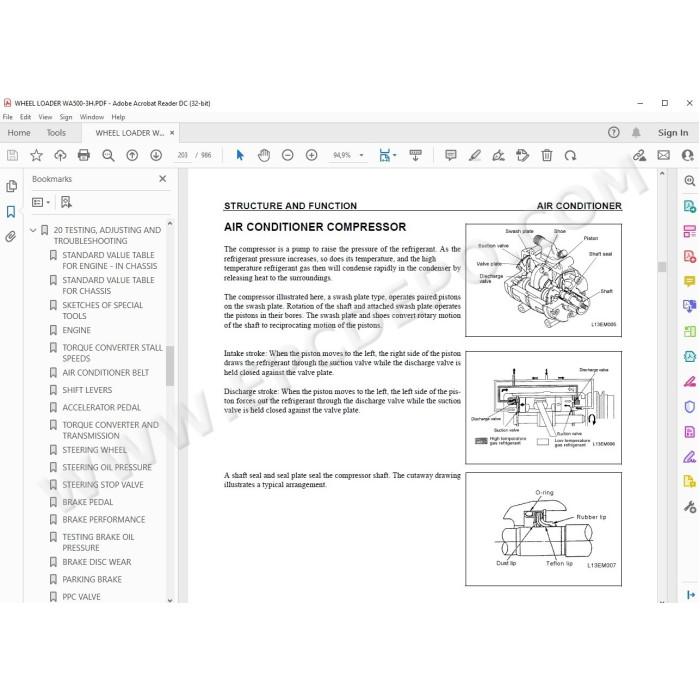Open the Help menu
700x700 pixels.
118,117
